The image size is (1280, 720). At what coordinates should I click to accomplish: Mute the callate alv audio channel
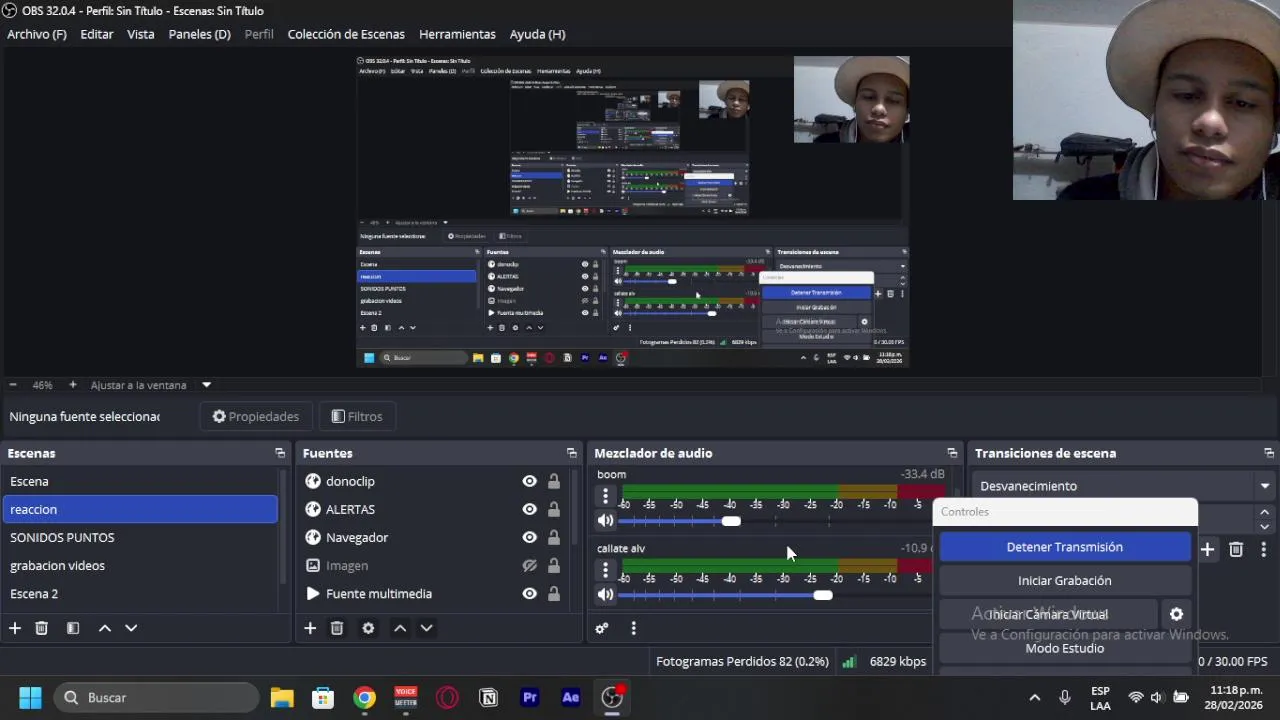pos(605,594)
